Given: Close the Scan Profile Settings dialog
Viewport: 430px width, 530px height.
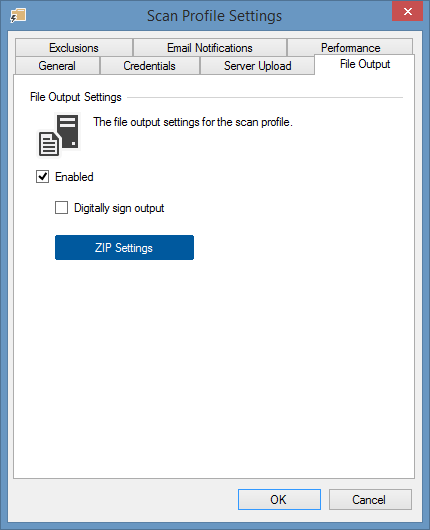Looking at the screenshot, I should [x=407, y=11].
